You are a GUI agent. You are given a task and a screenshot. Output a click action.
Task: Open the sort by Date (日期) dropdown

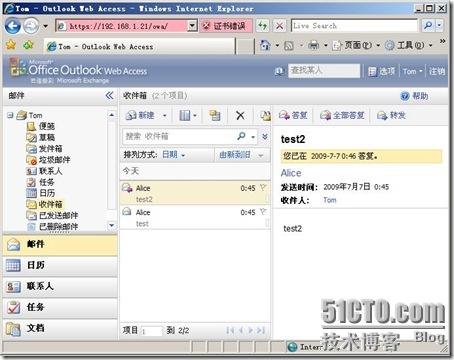[173, 155]
